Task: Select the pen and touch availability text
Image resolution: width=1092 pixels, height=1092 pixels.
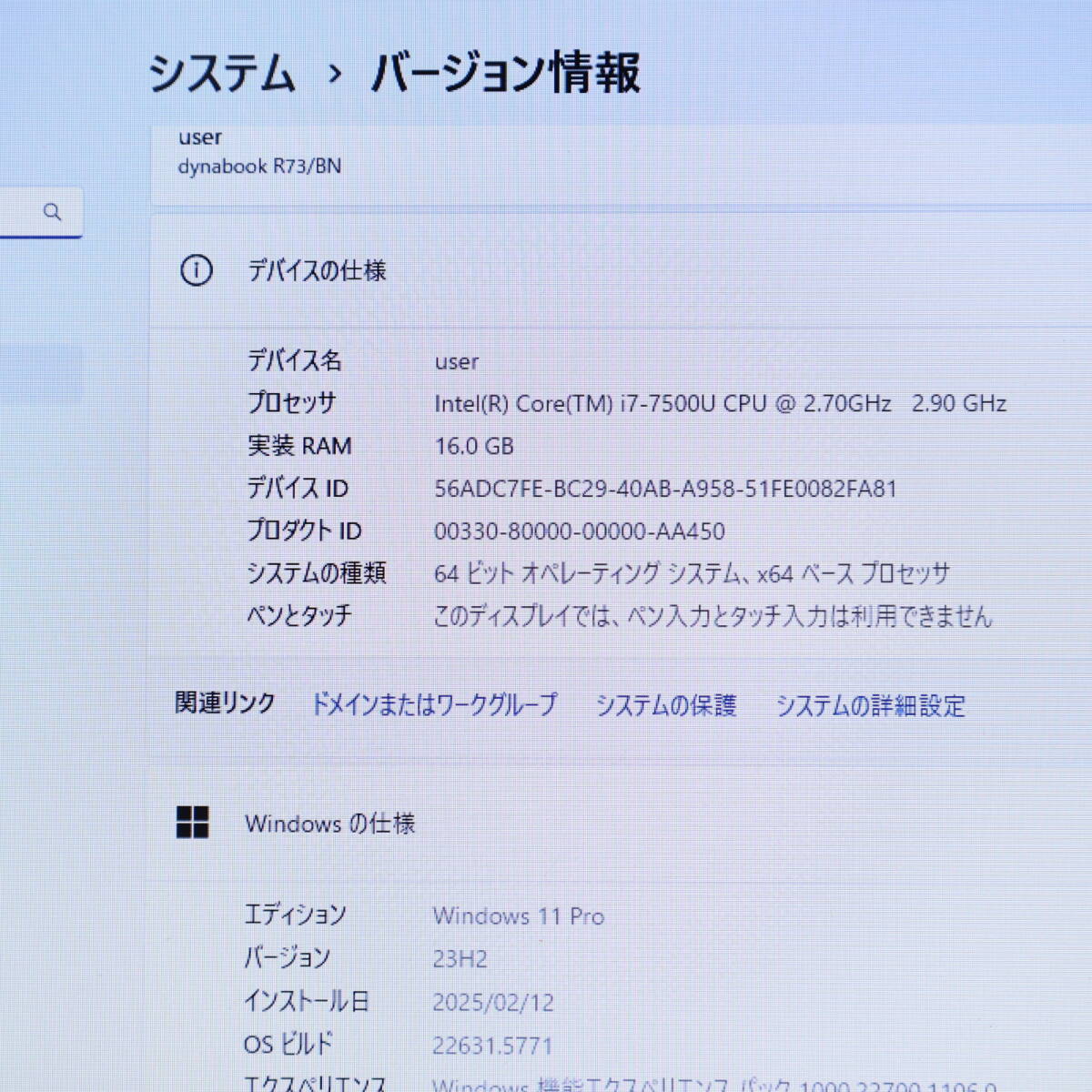Action: tap(713, 616)
